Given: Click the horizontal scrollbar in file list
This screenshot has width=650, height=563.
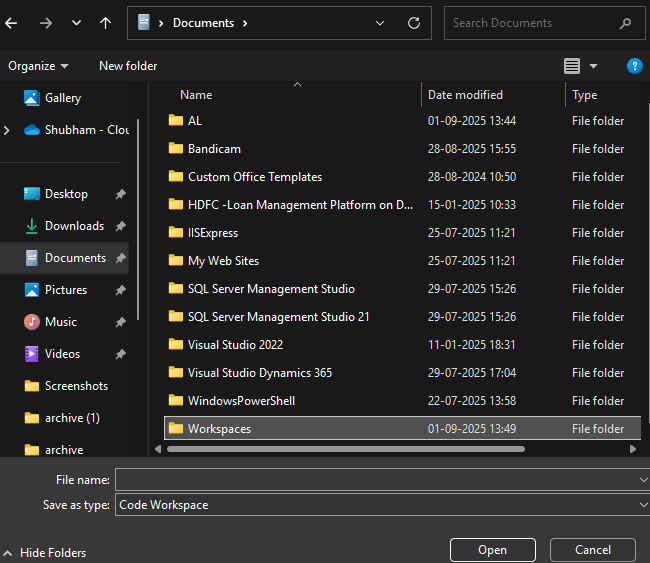Looking at the screenshot, I should 345,449.
